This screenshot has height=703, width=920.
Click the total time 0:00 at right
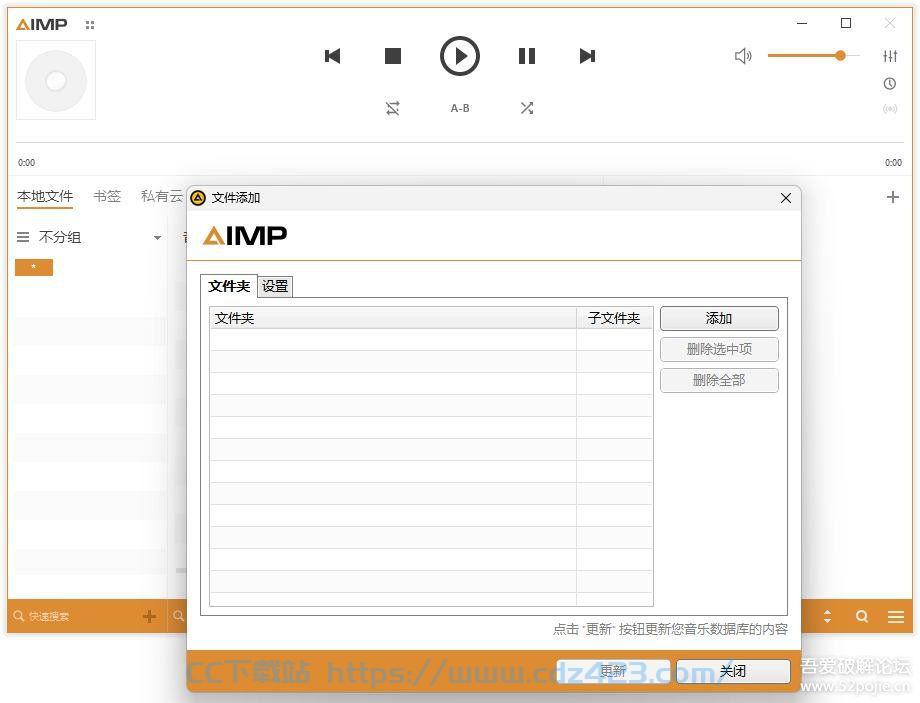click(894, 163)
